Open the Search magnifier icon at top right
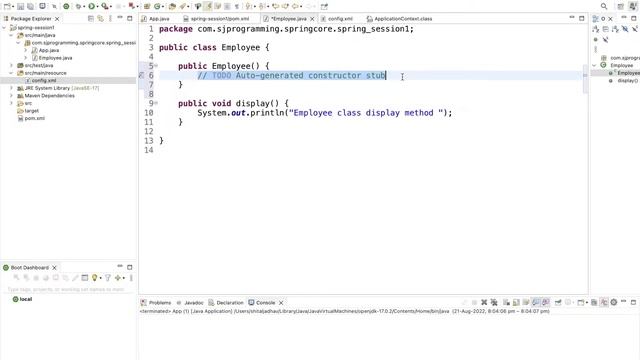Viewport: 640px width, 360px height. click(x=604, y=6)
